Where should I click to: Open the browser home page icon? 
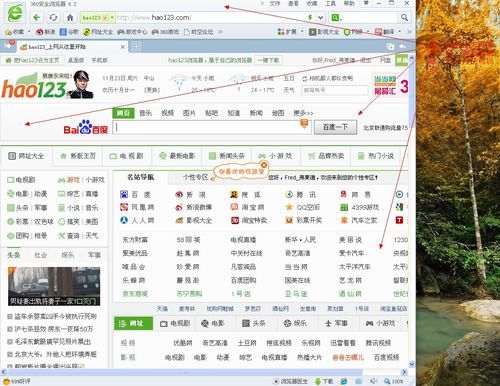(70, 17)
